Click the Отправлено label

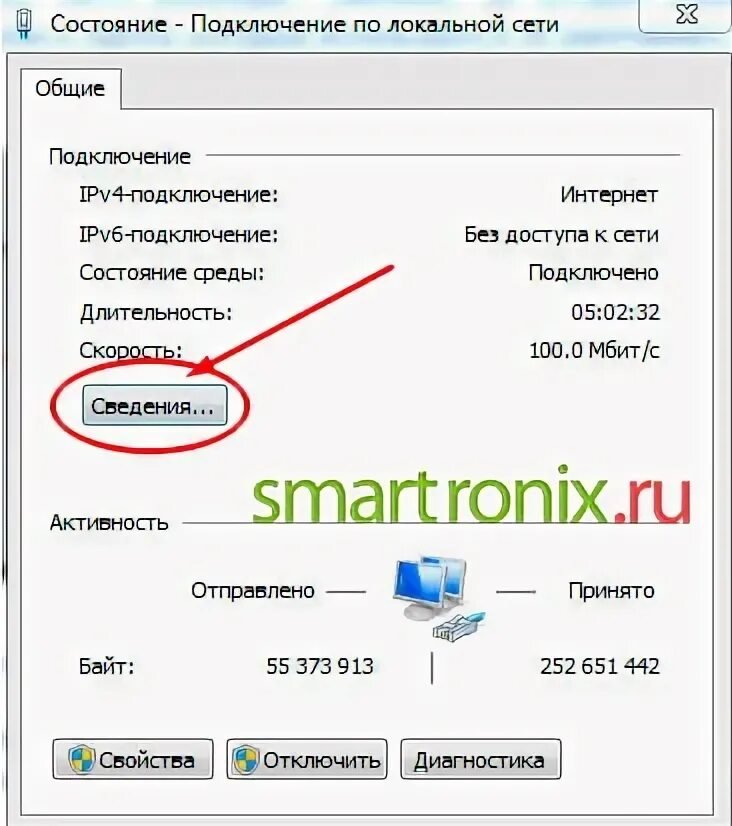coord(253,591)
